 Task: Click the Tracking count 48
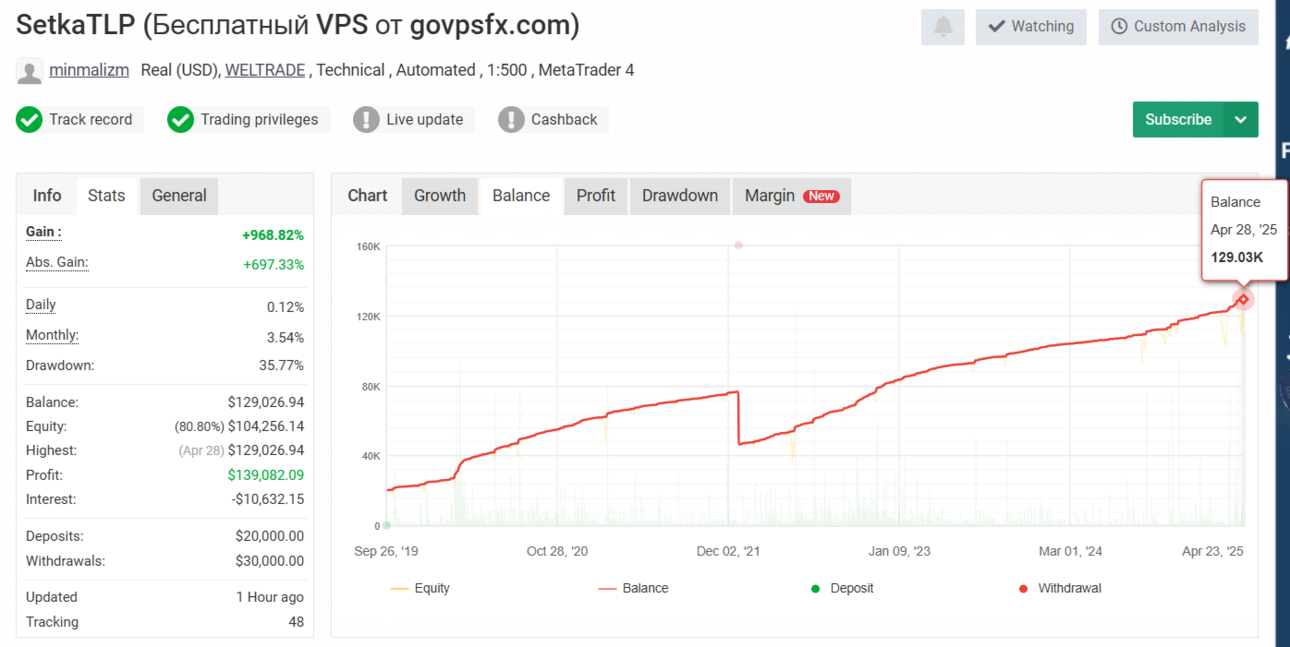pyautogui.click(x=296, y=623)
